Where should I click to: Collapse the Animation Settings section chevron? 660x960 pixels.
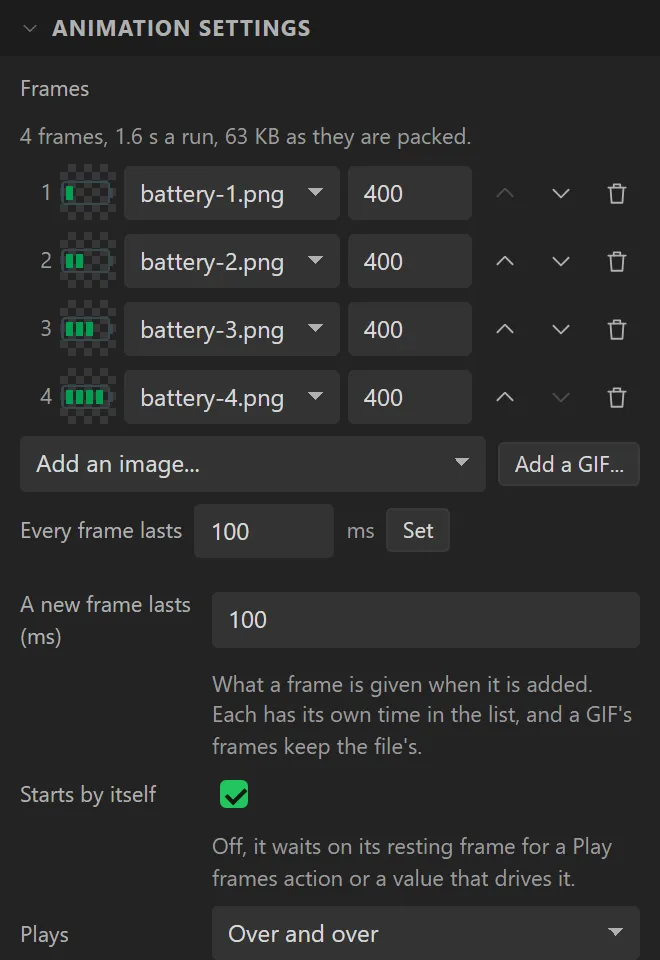(29, 28)
